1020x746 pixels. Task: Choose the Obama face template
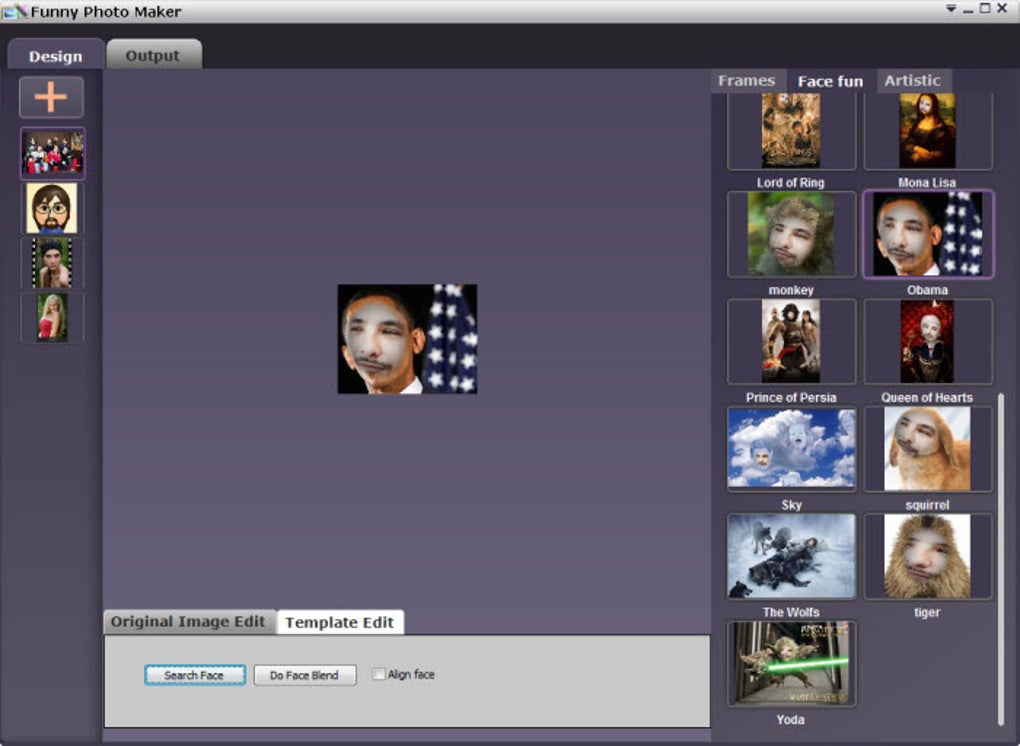click(x=928, y=234)
